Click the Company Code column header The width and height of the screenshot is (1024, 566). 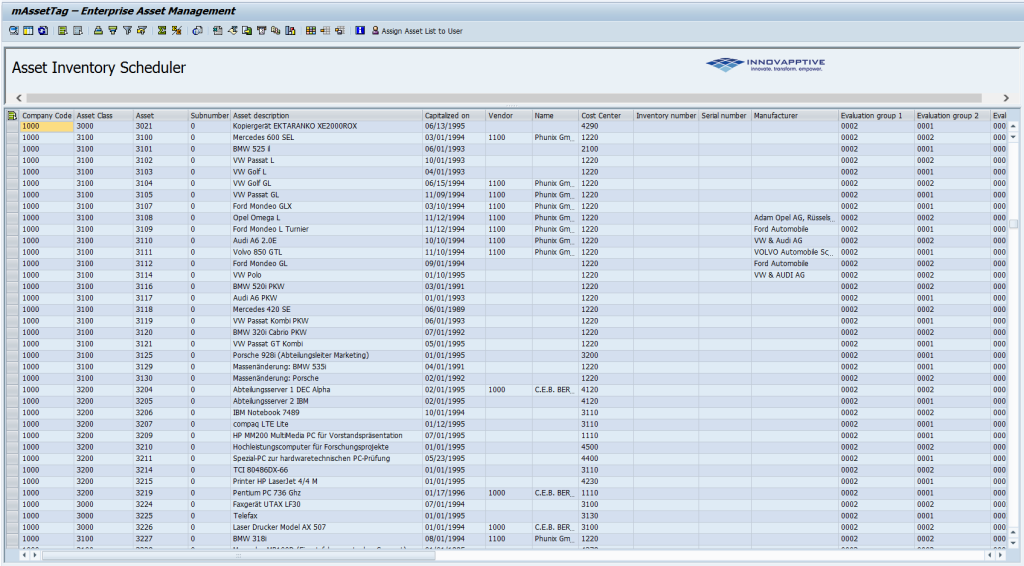[x=46, y=116]
